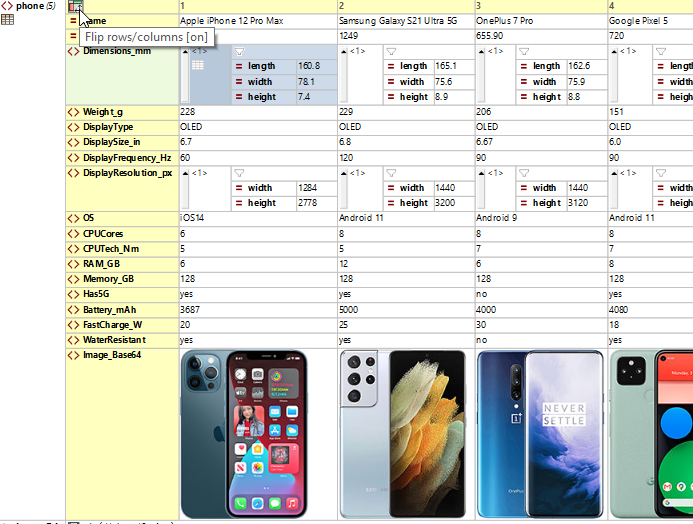Select the Battery_mAh row header
Image resolution: width=693 pixels, height=524 pixels.
(112, 310)
